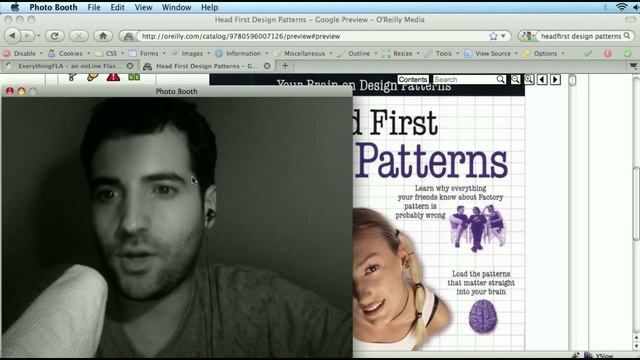
Task: Click the URL address bar
Action: 314,36
